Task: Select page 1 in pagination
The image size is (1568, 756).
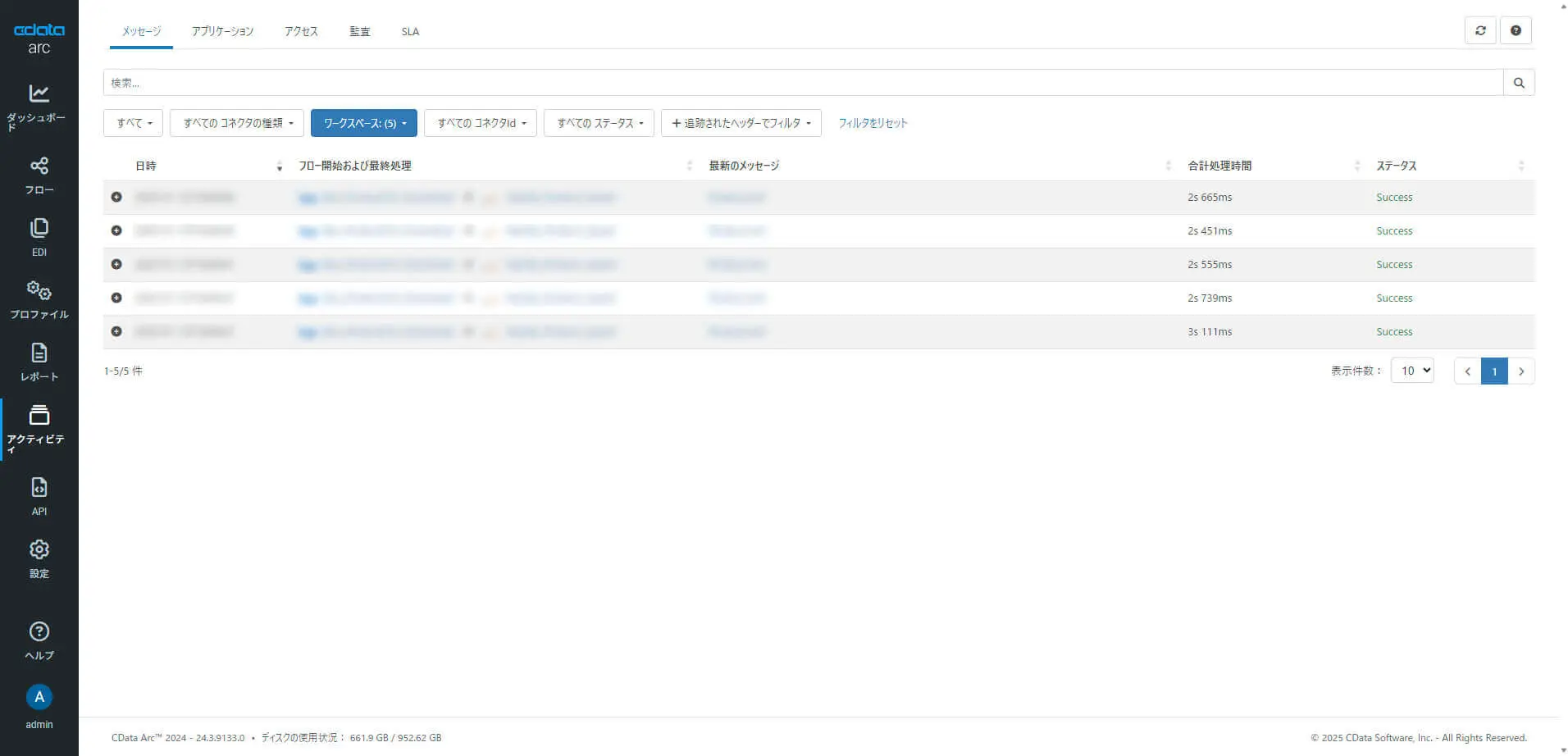Action: (1494, 371)
